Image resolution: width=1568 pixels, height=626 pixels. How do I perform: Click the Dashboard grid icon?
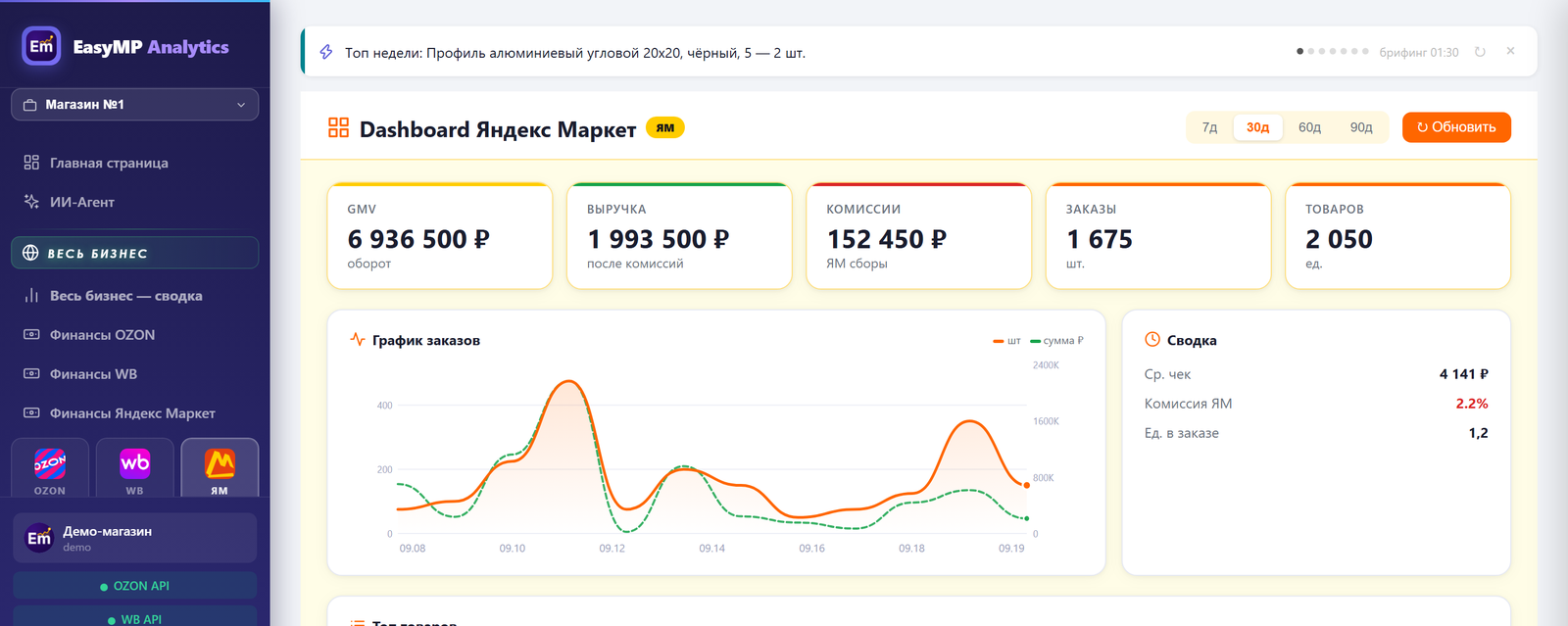point(338,127)
